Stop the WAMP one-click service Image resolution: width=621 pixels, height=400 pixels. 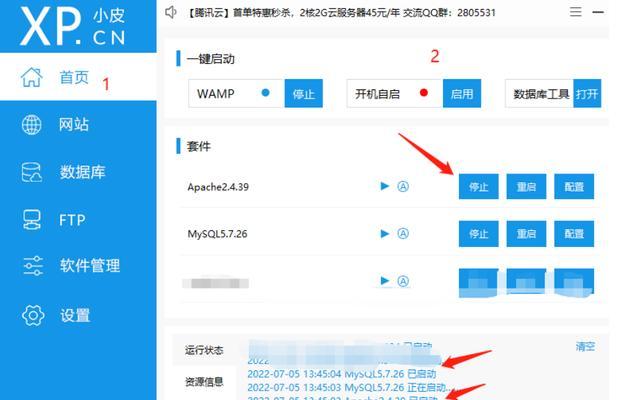(303, 93)
